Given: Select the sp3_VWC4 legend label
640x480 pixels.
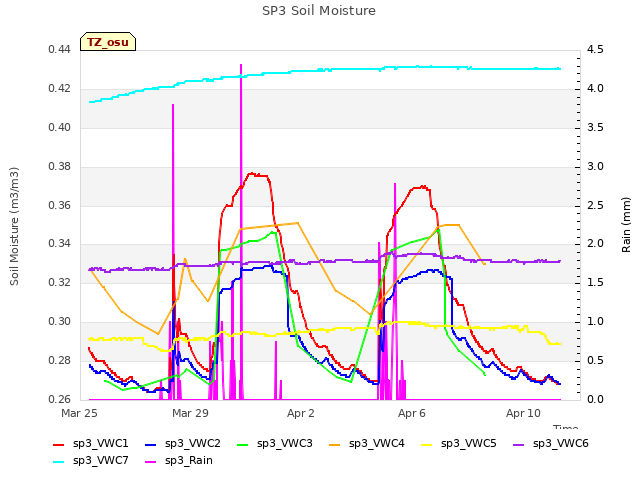Looking at the screenshot, I should click(x=376, y=444).
